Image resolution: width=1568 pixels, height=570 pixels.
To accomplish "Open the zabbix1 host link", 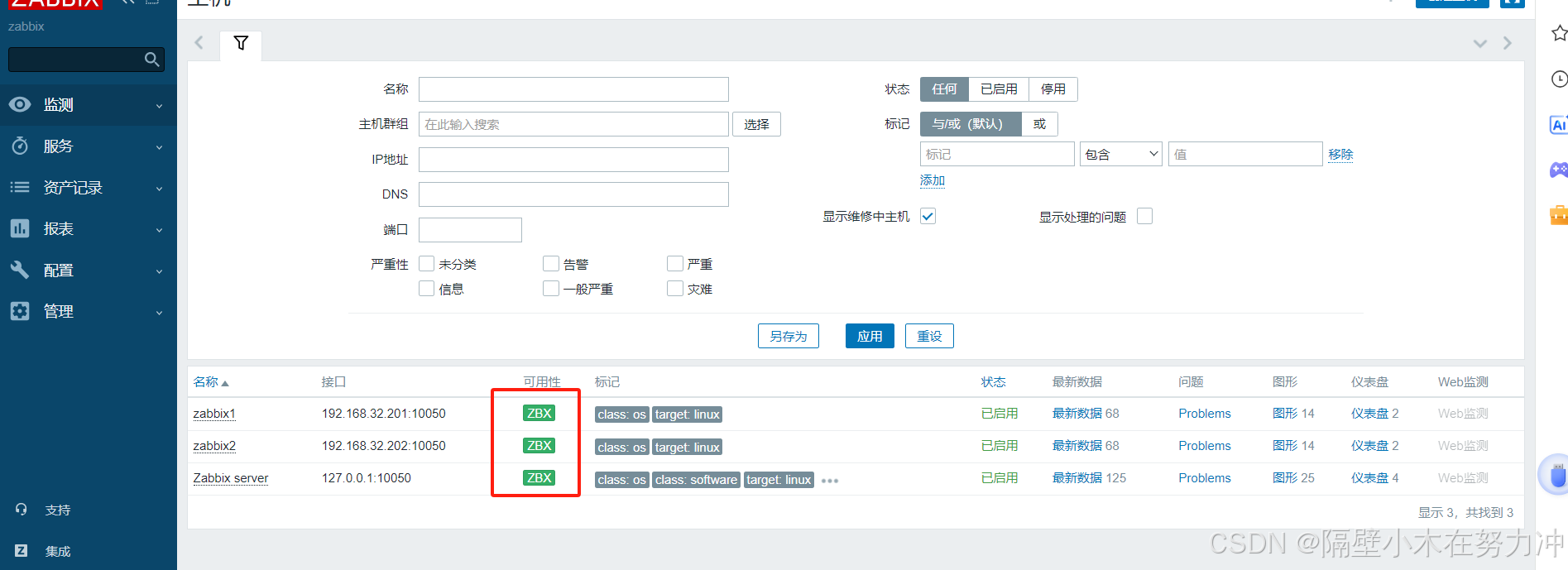I will (214, 414).
